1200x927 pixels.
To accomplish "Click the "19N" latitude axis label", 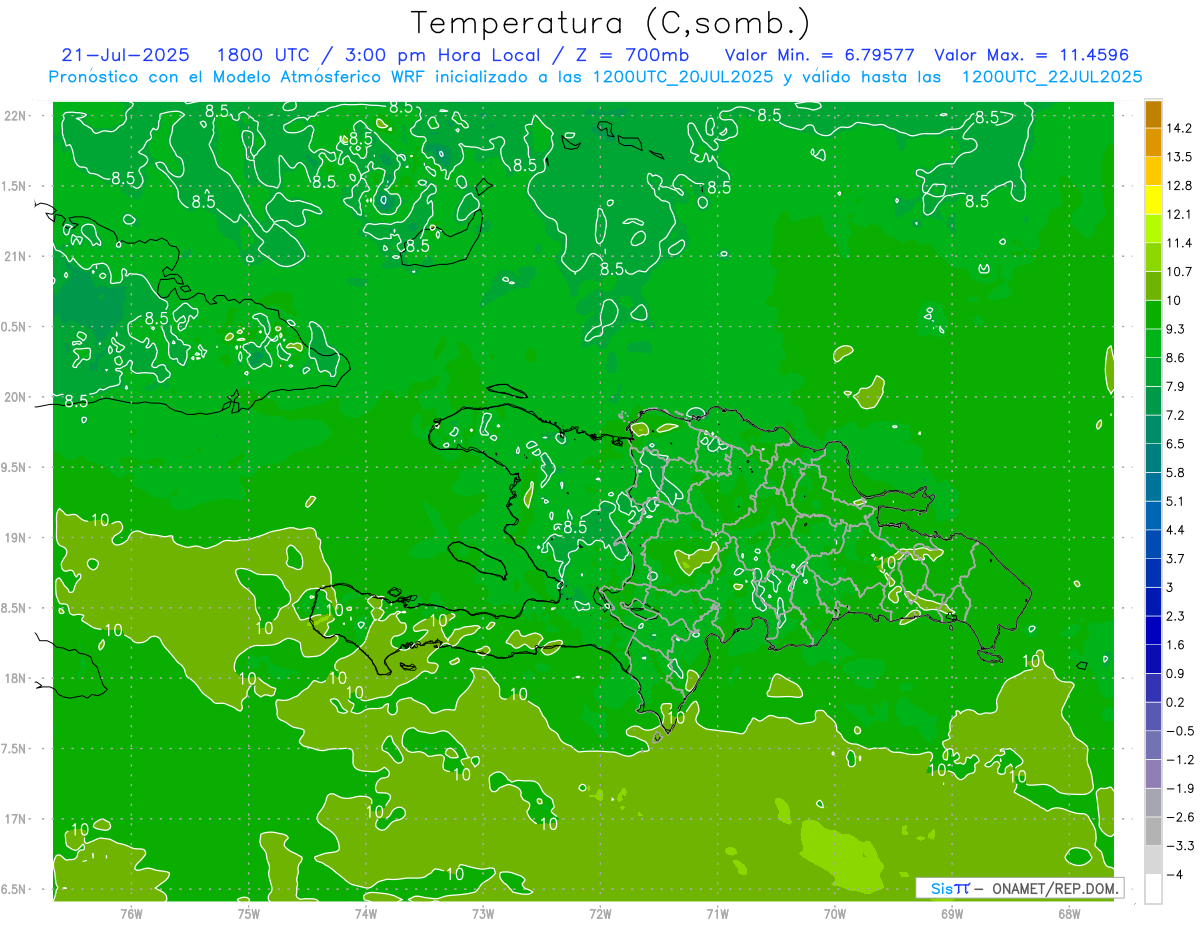I will coord(17,537).
